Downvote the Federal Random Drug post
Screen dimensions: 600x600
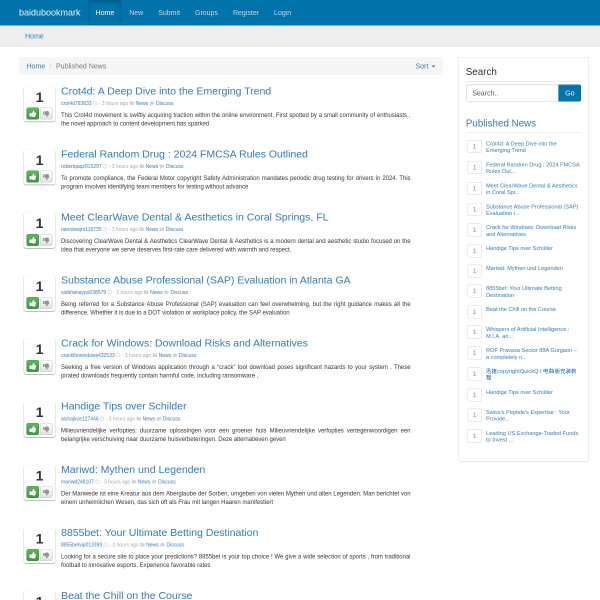click(46, 177)
